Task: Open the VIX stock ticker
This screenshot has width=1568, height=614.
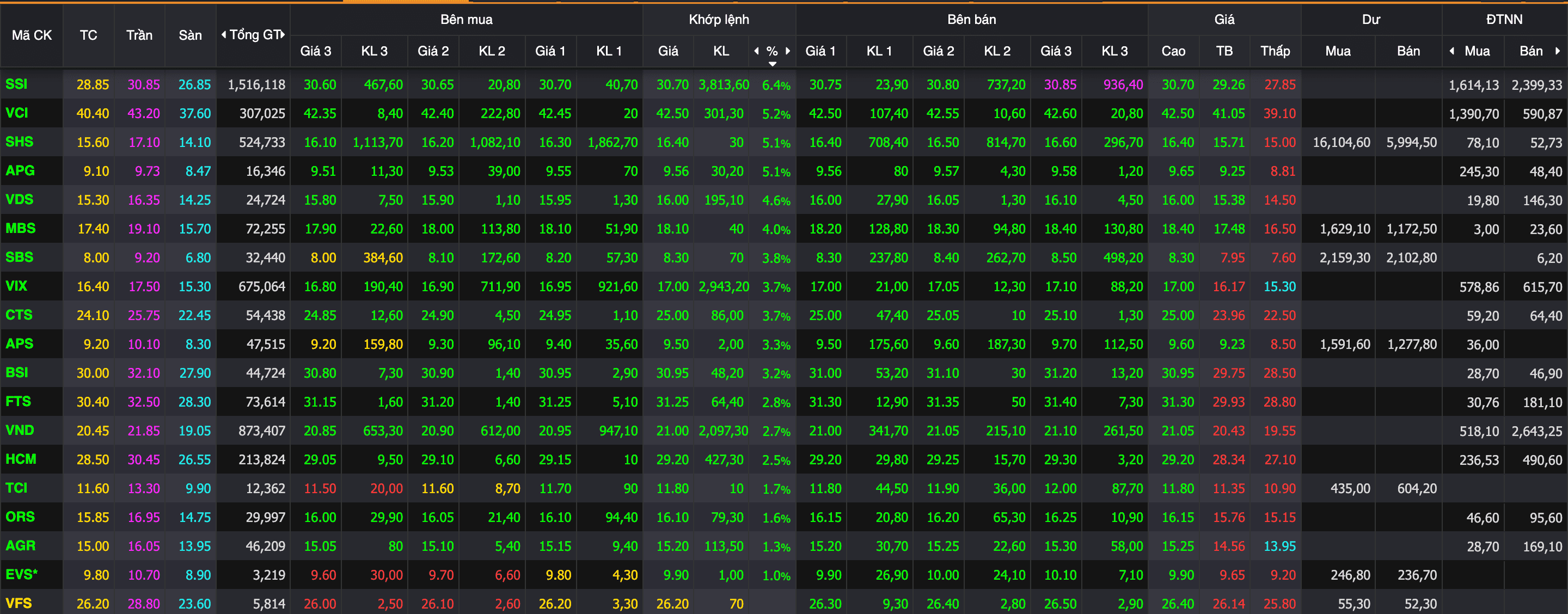Action: [x=16, y=285]
